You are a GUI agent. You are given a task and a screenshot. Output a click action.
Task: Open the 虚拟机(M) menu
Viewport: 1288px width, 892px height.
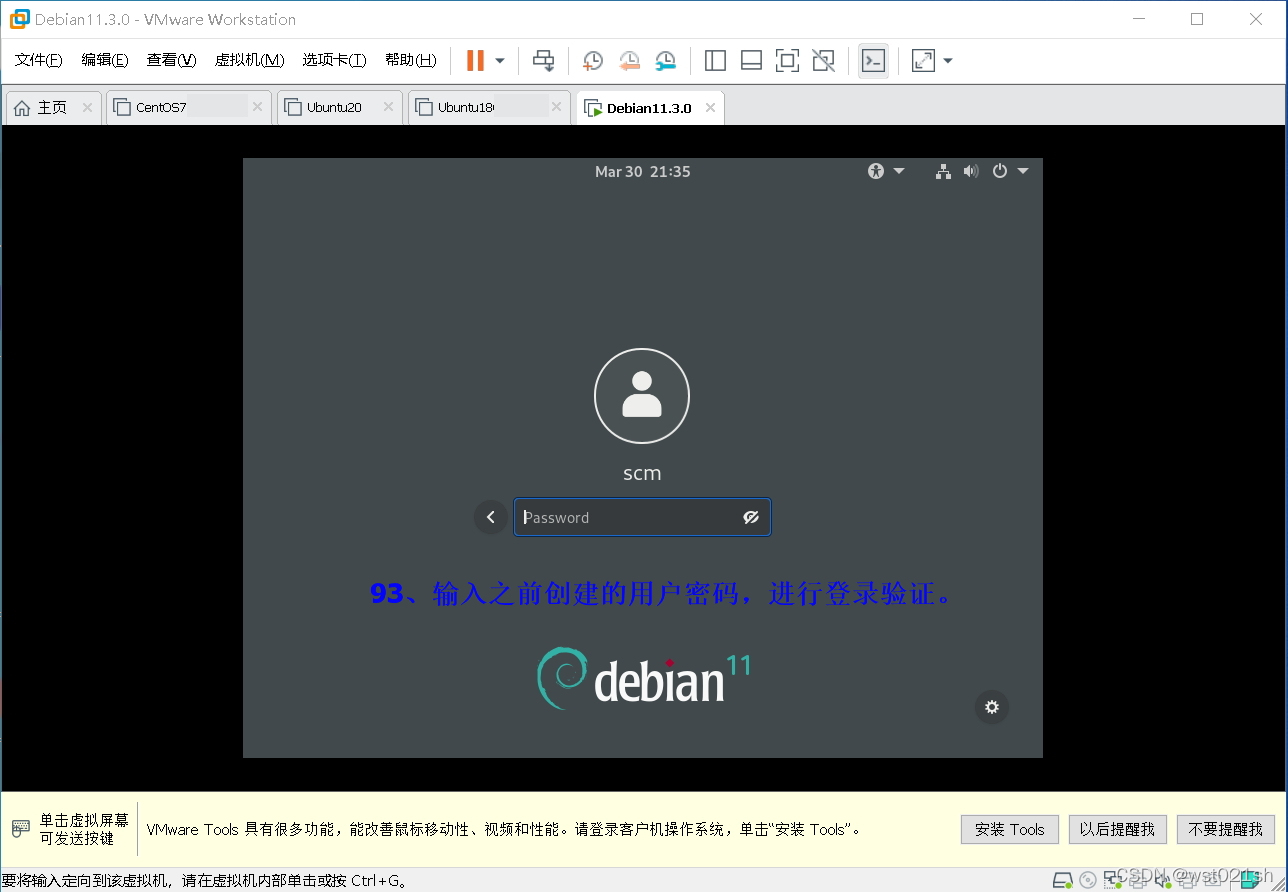[x=249, y=60]
